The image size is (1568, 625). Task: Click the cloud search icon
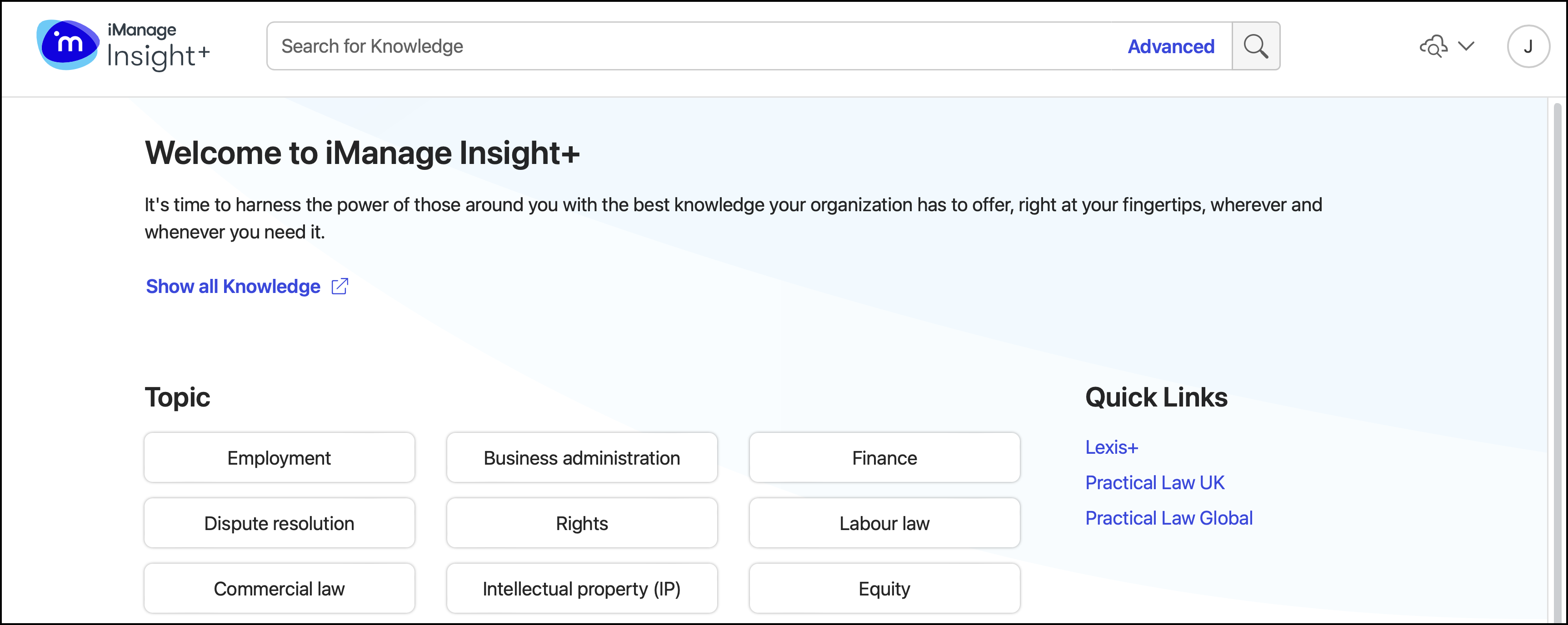1433,46
